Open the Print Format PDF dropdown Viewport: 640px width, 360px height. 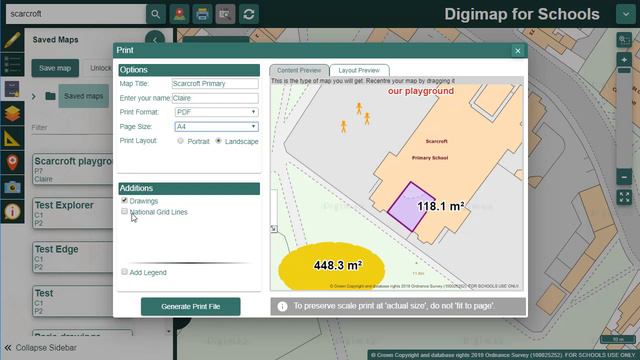coord(216,112)
